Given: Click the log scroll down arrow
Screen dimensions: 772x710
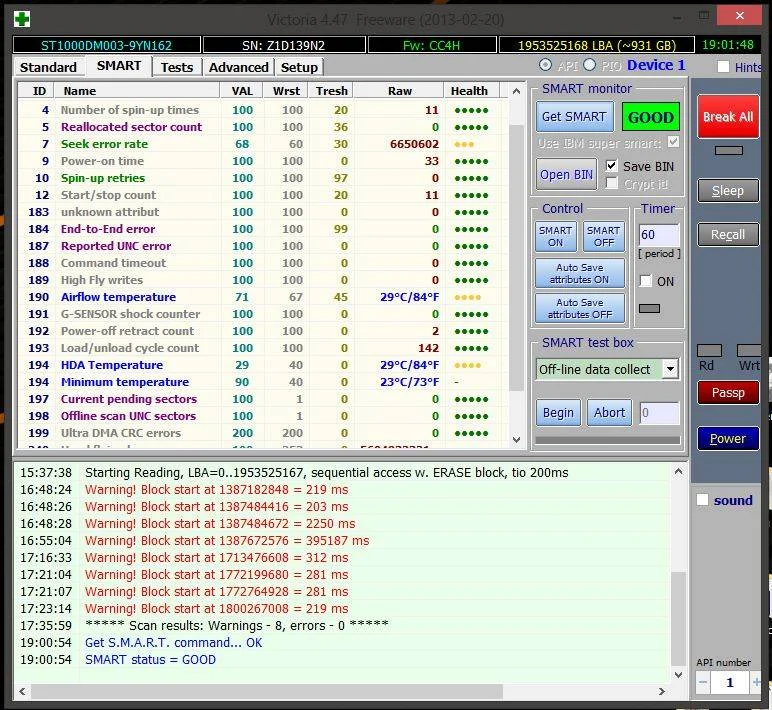Looking at the screenshot, I should [x=678, y=675].
